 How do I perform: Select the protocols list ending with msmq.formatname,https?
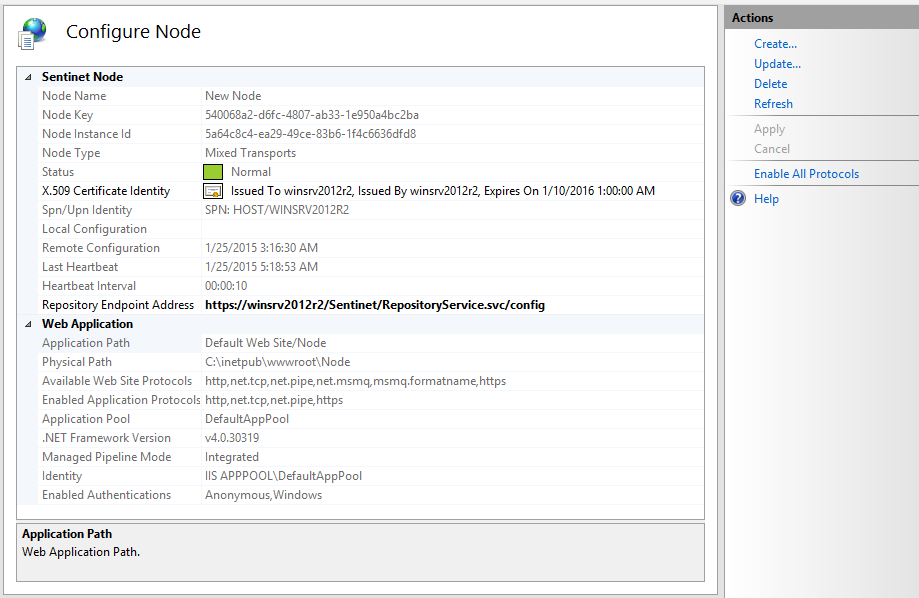355,381
